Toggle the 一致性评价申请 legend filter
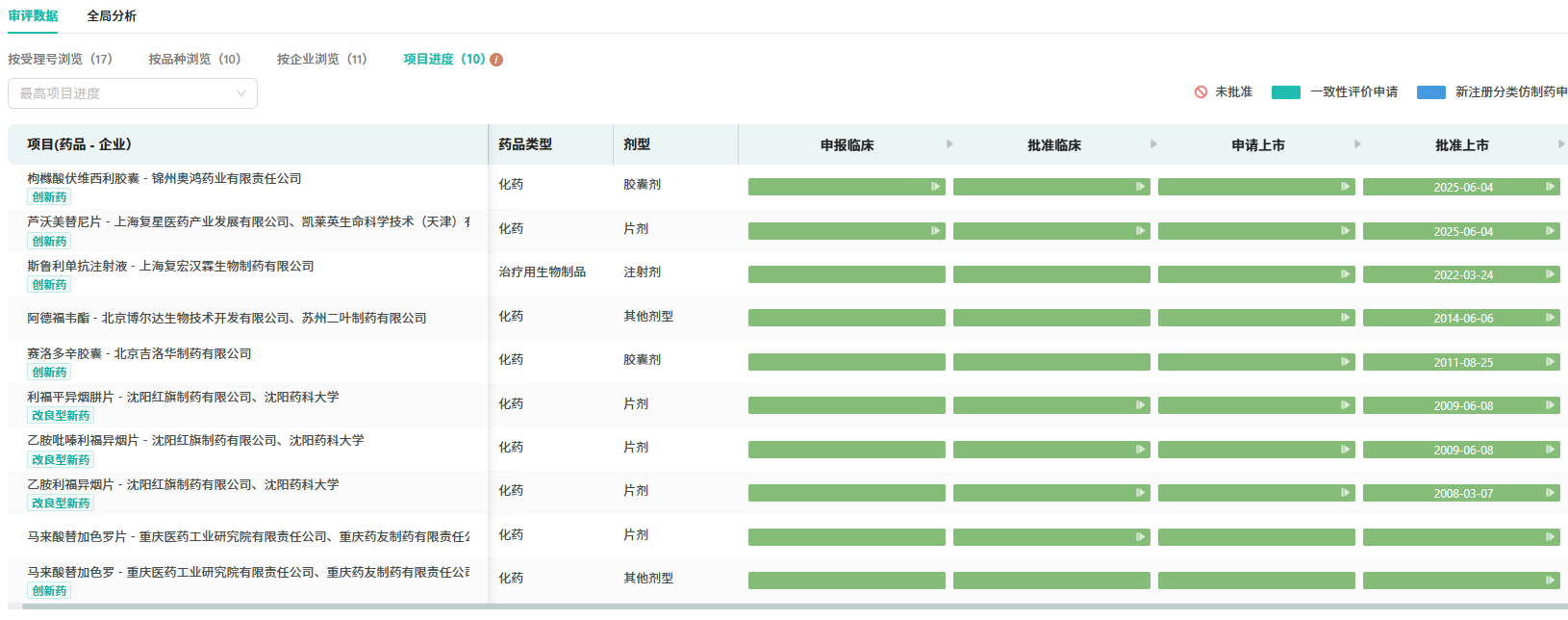Image resolution: width=1568 pixels, height=620 pixels. coord(1353,92)
